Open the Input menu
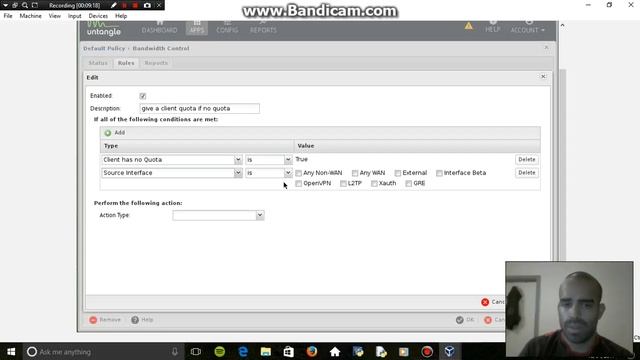This screenshot has width=640, height=360. point(74,16)
